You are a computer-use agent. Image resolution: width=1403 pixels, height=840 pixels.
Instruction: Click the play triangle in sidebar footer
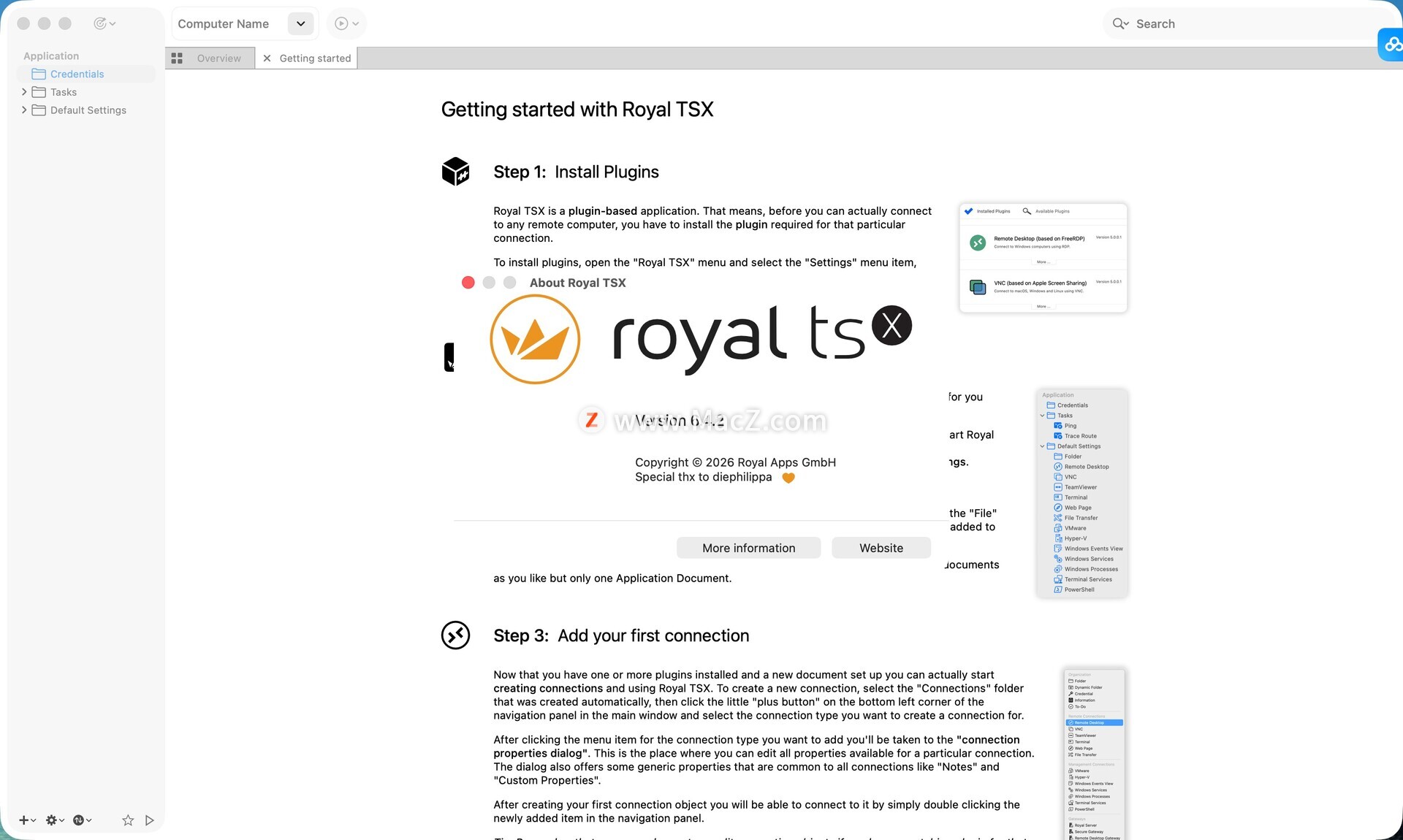(x=150, y=820)
